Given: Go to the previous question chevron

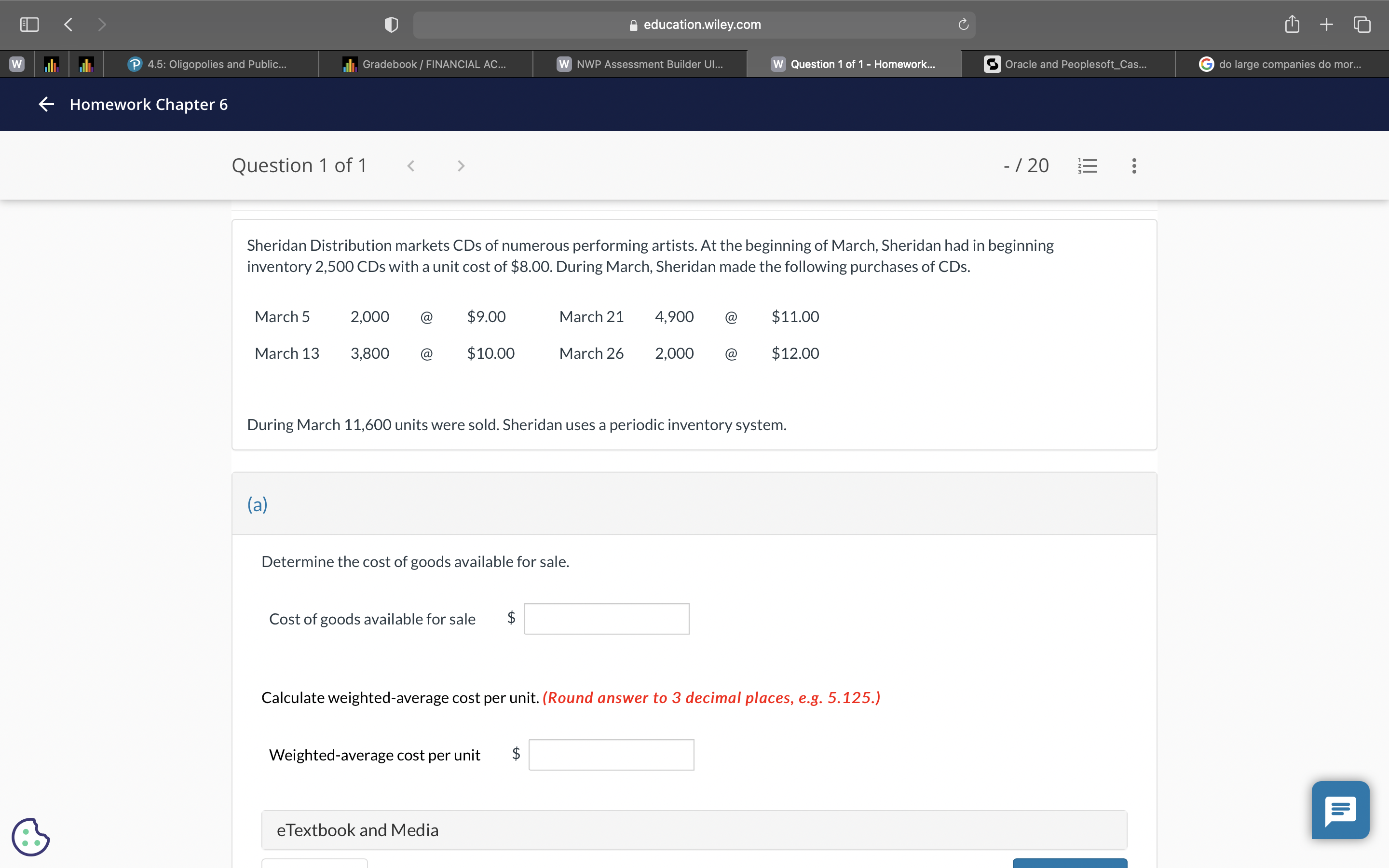Looking at the screenshot, I should click(x=411, y=166).
